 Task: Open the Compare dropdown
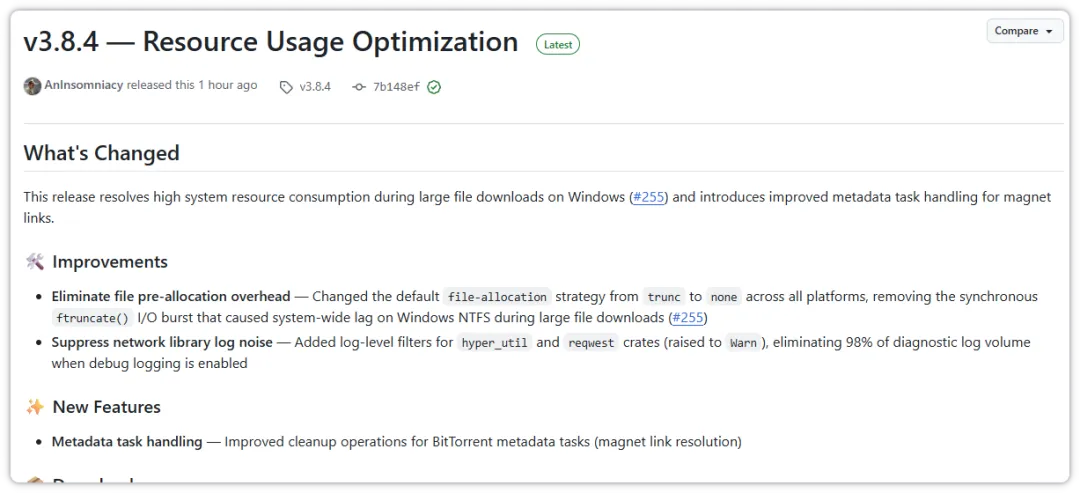click(1023, 31)
